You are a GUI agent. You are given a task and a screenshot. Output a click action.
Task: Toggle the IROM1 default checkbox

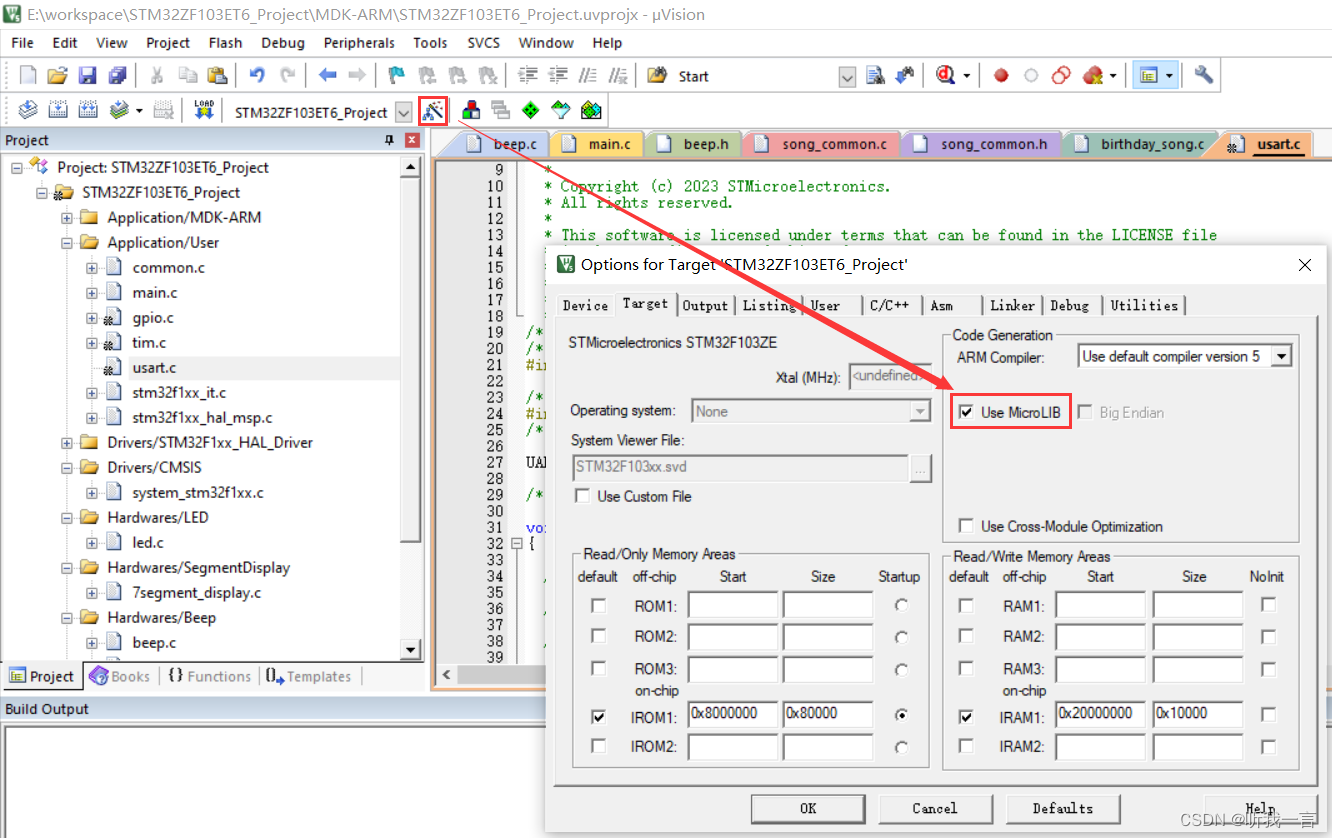coord(598,716)
